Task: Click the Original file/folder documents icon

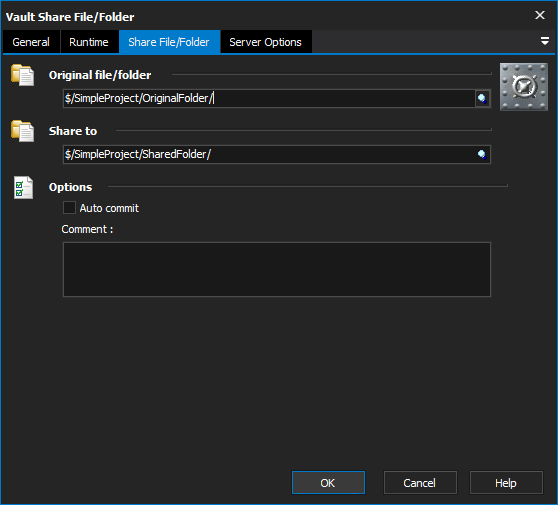Action: tap(22, 75)
